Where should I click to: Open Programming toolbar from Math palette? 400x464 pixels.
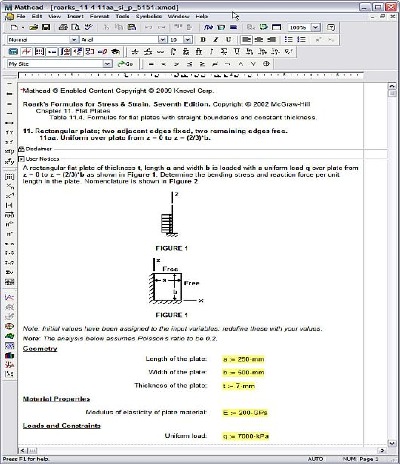pos(90,52)
